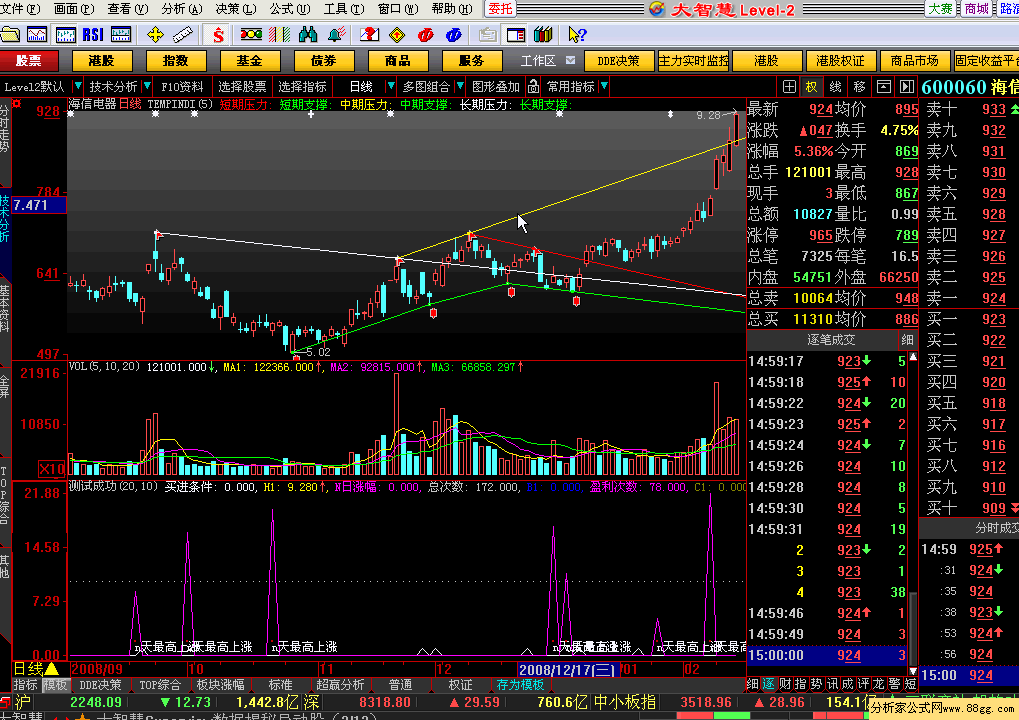Click the help cursor question icon
1019x720 pixels.
[576, 34]
